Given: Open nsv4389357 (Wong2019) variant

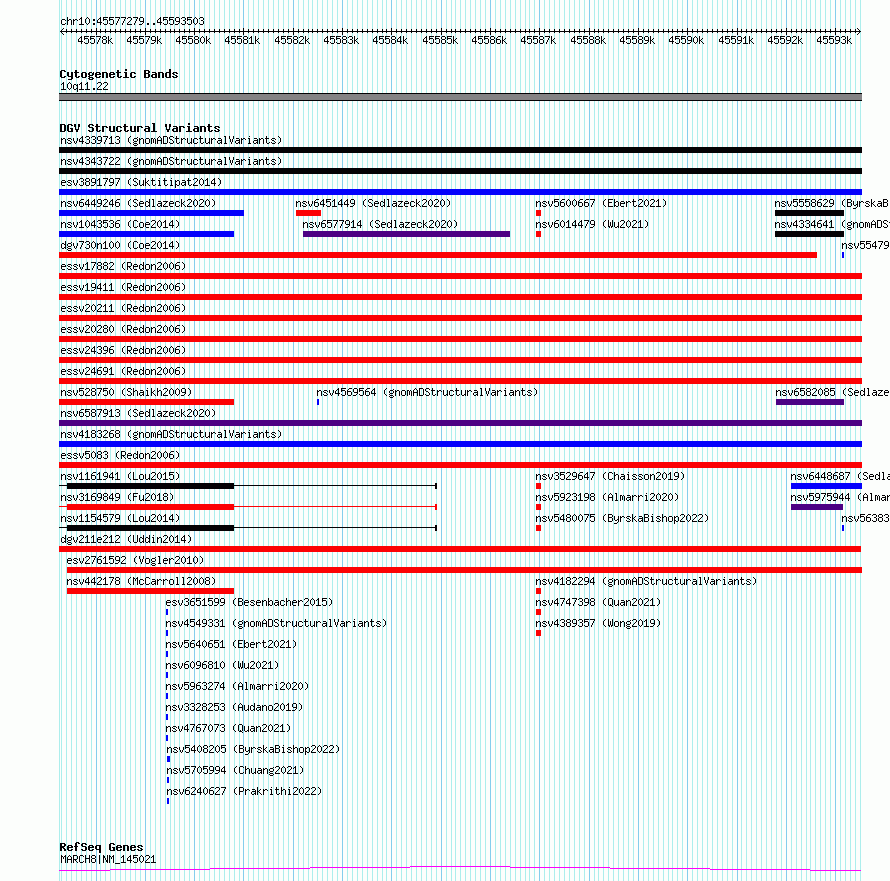Looking at the screenshot, I should tap(598, 623).
